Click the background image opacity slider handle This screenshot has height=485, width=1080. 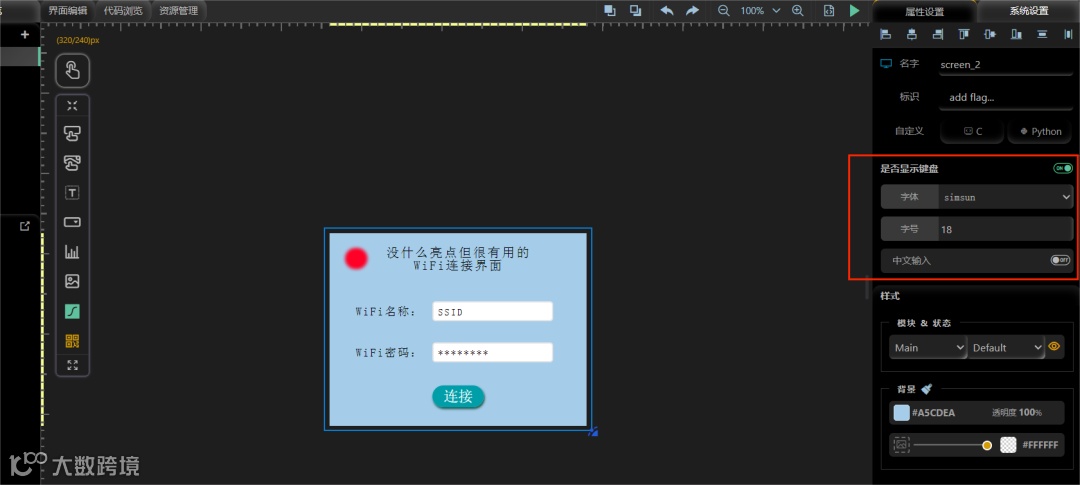987,446
